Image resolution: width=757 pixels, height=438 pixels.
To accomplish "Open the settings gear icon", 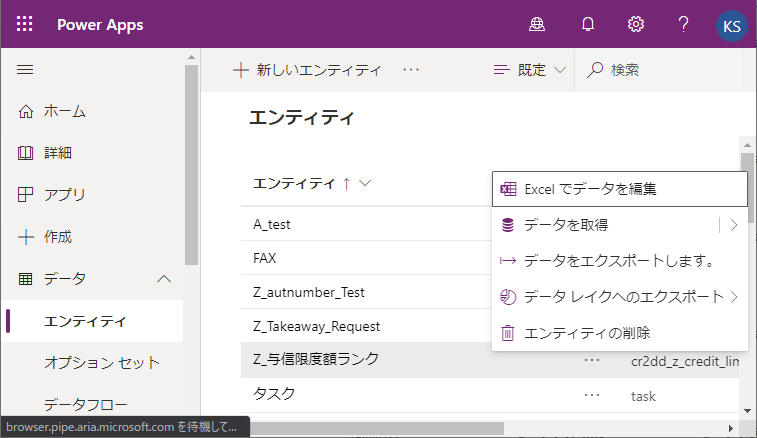I will pos(636,24).
